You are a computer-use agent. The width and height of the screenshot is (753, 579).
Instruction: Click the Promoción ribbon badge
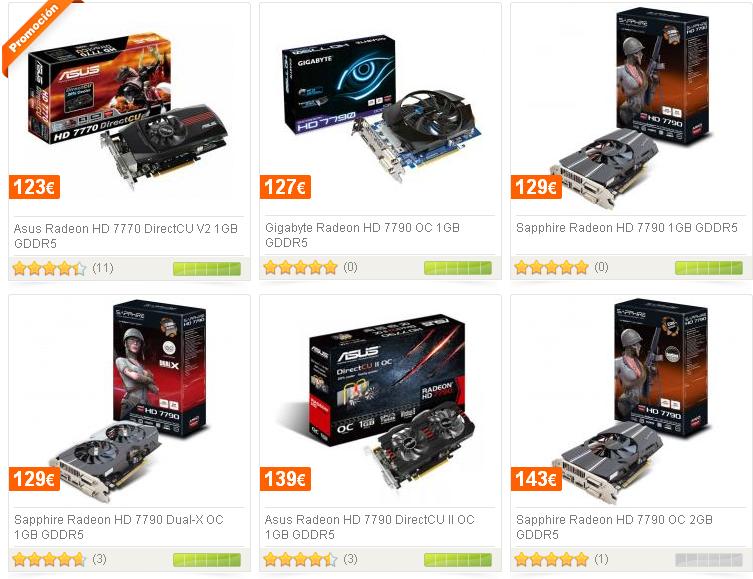[34, 28]
